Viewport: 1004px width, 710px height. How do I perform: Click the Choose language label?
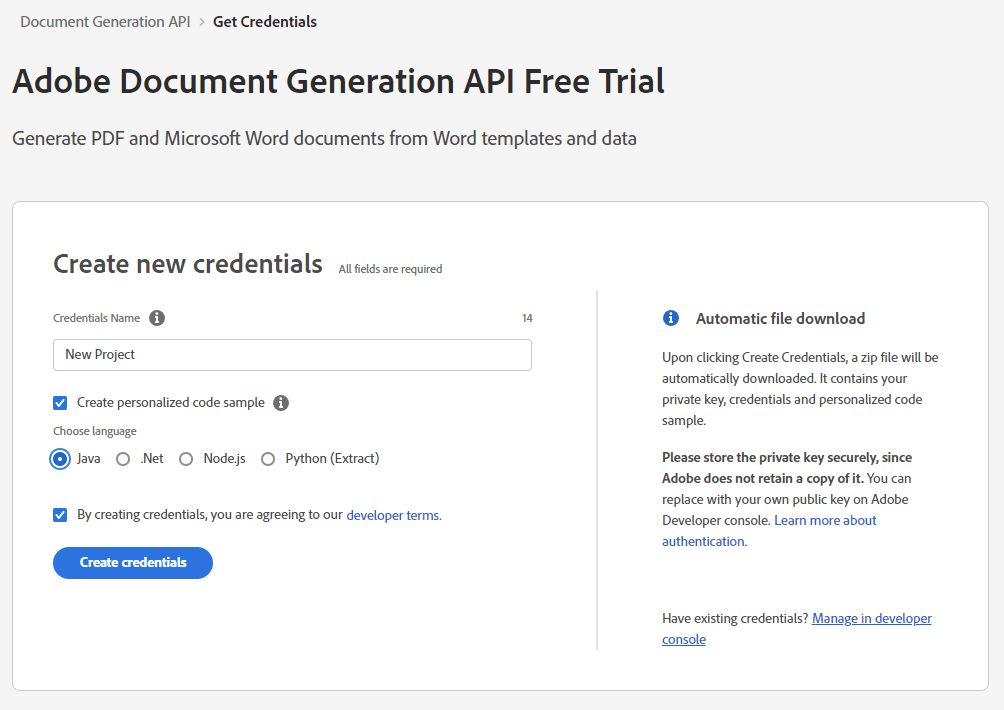[95, 431]
